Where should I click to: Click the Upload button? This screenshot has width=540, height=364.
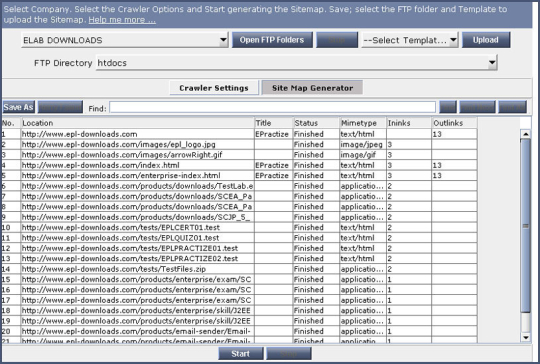486,40
